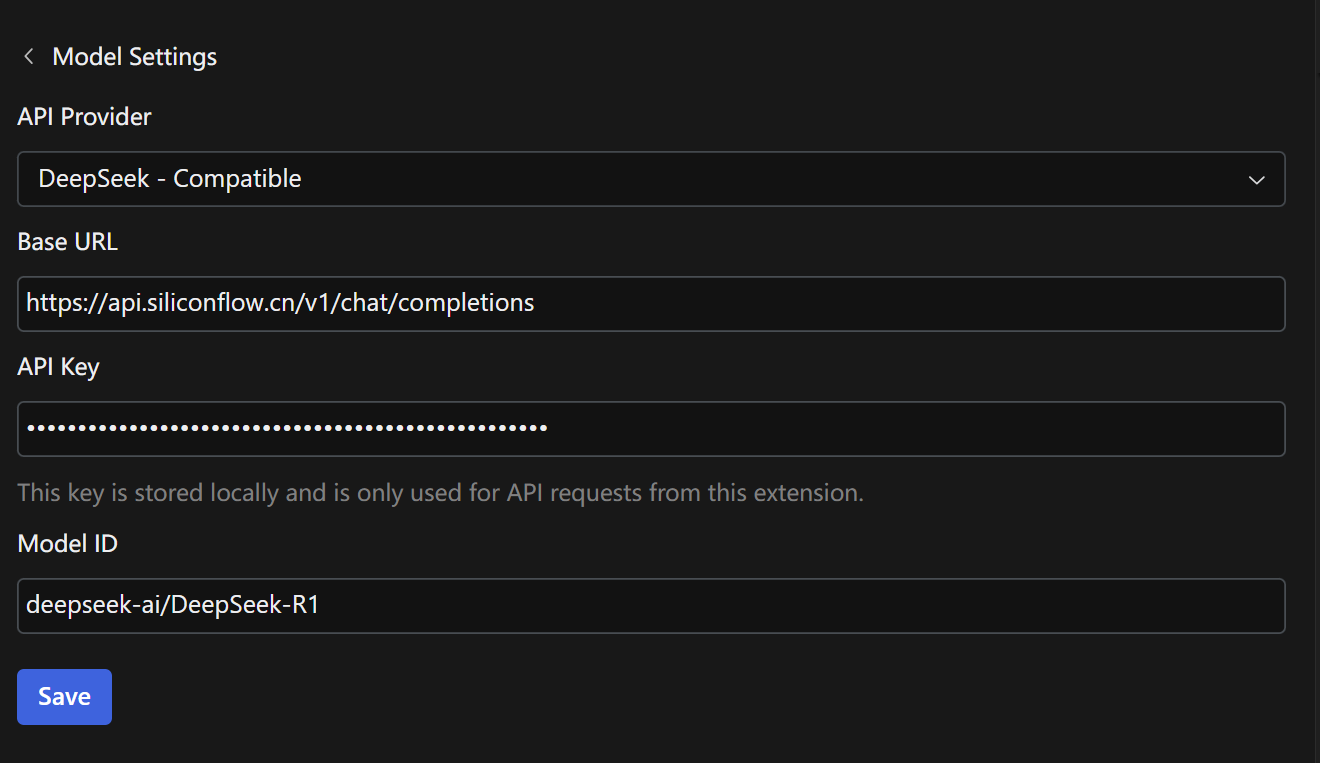Click the Base URL label
The width and height of the screenshot is (1320, 763).
tap(67, 242)
